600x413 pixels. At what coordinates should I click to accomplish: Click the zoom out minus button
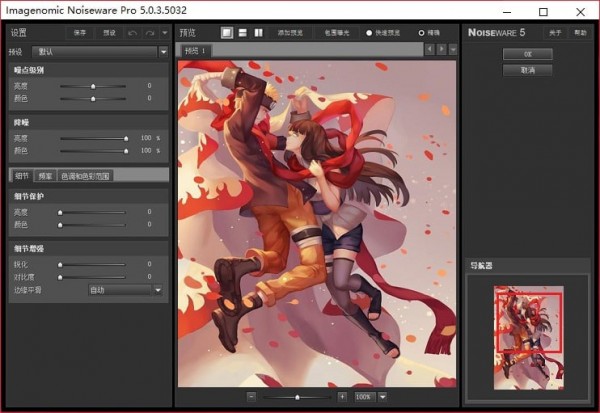[x=252, y=397]
